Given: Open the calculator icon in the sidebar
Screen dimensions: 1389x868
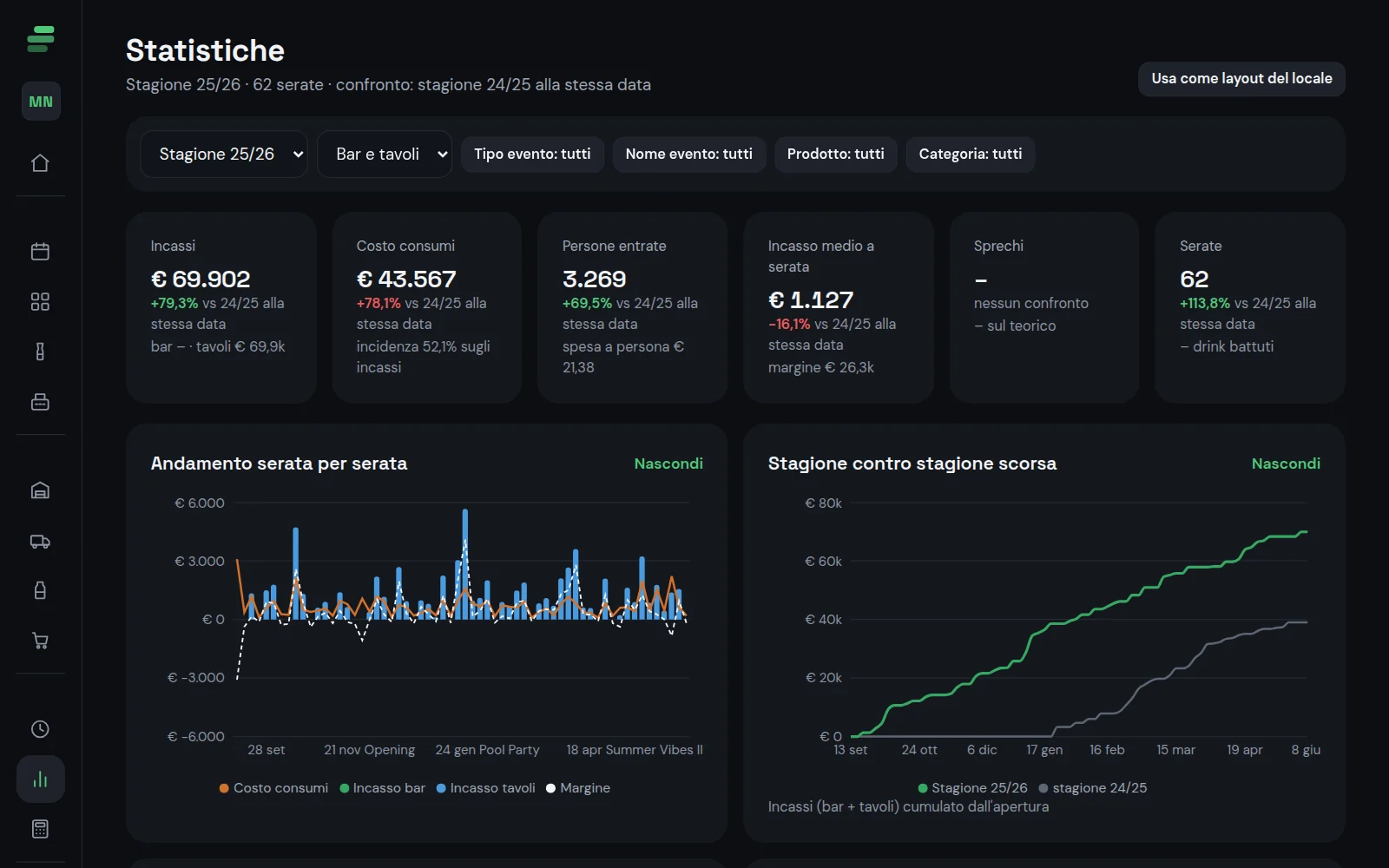Looking at the screenshot, I should click(40, 829).
